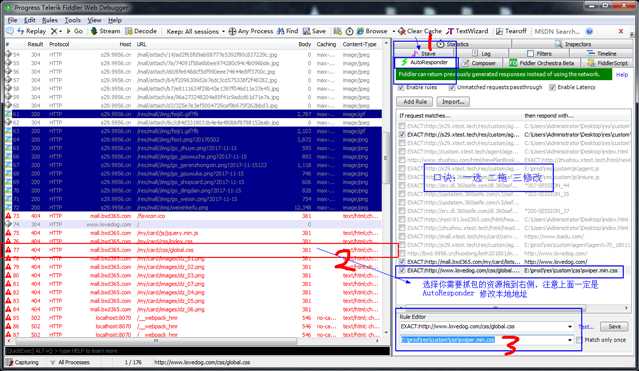Uncheck the checked s29.xtest.tech rule checkbox
This screenshot has width=639, height=371.
click(402, 134)
